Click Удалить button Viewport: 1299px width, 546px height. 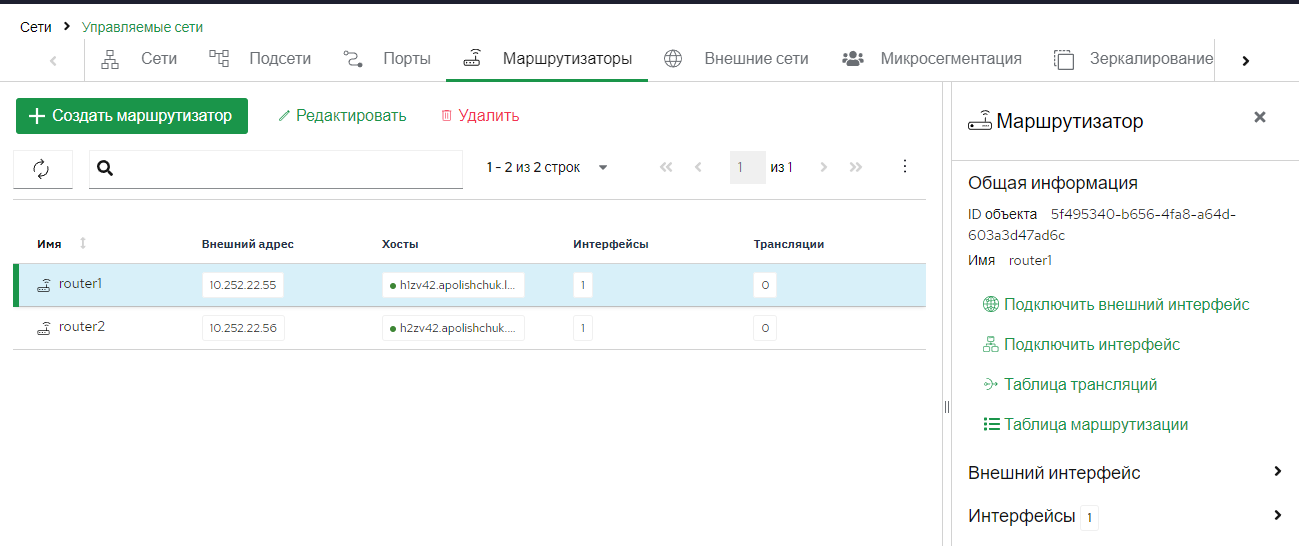click(x=480, y=116)
